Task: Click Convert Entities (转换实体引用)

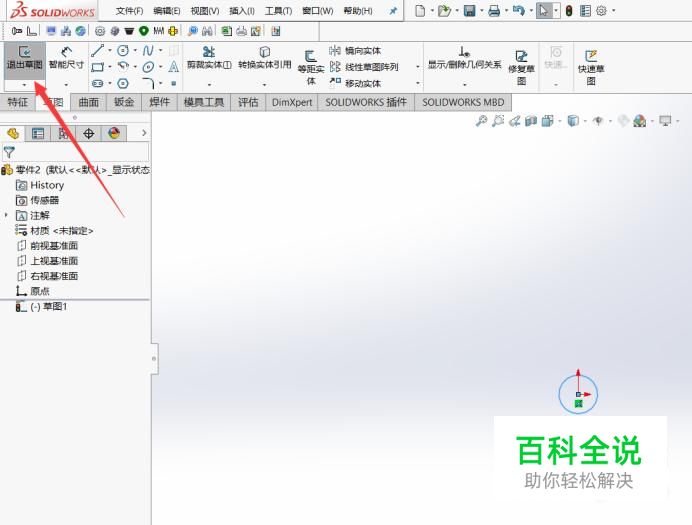Action: click(264, 58)
